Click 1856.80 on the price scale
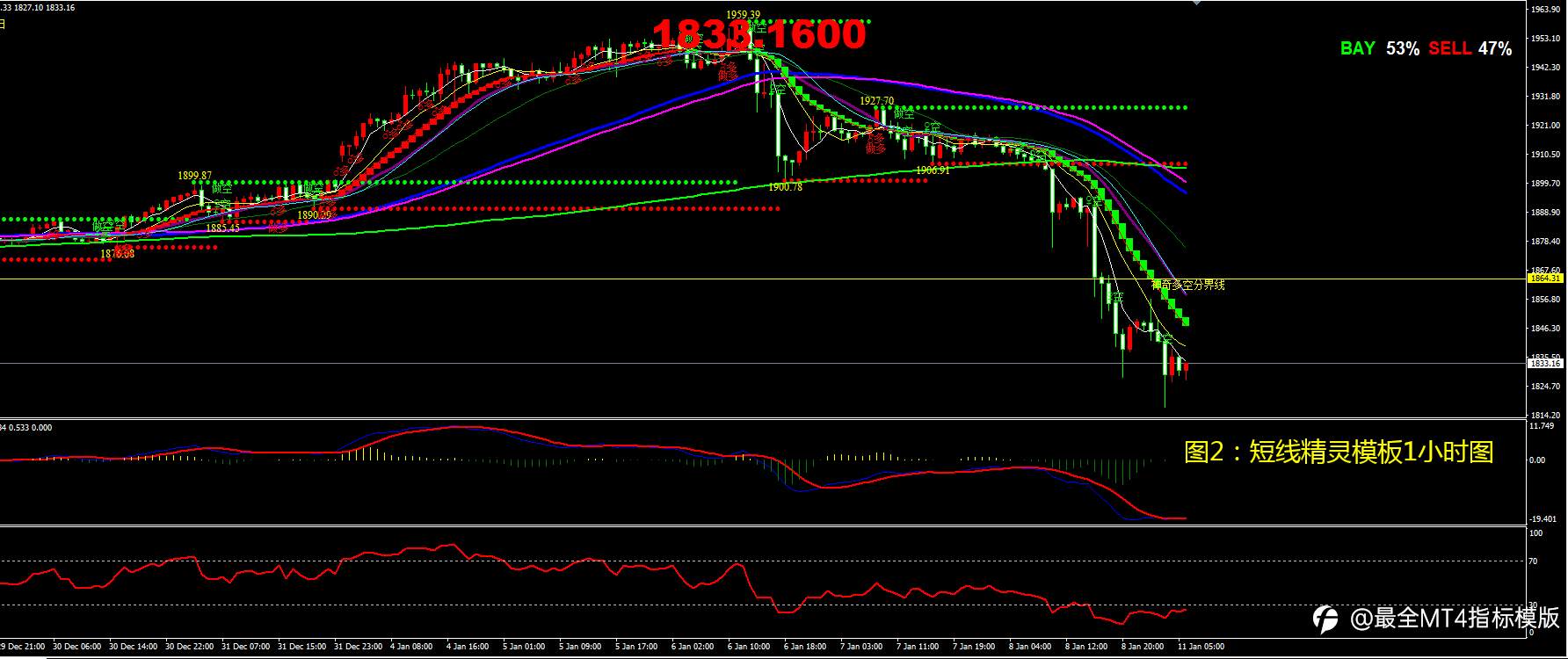 point(1545,300)
